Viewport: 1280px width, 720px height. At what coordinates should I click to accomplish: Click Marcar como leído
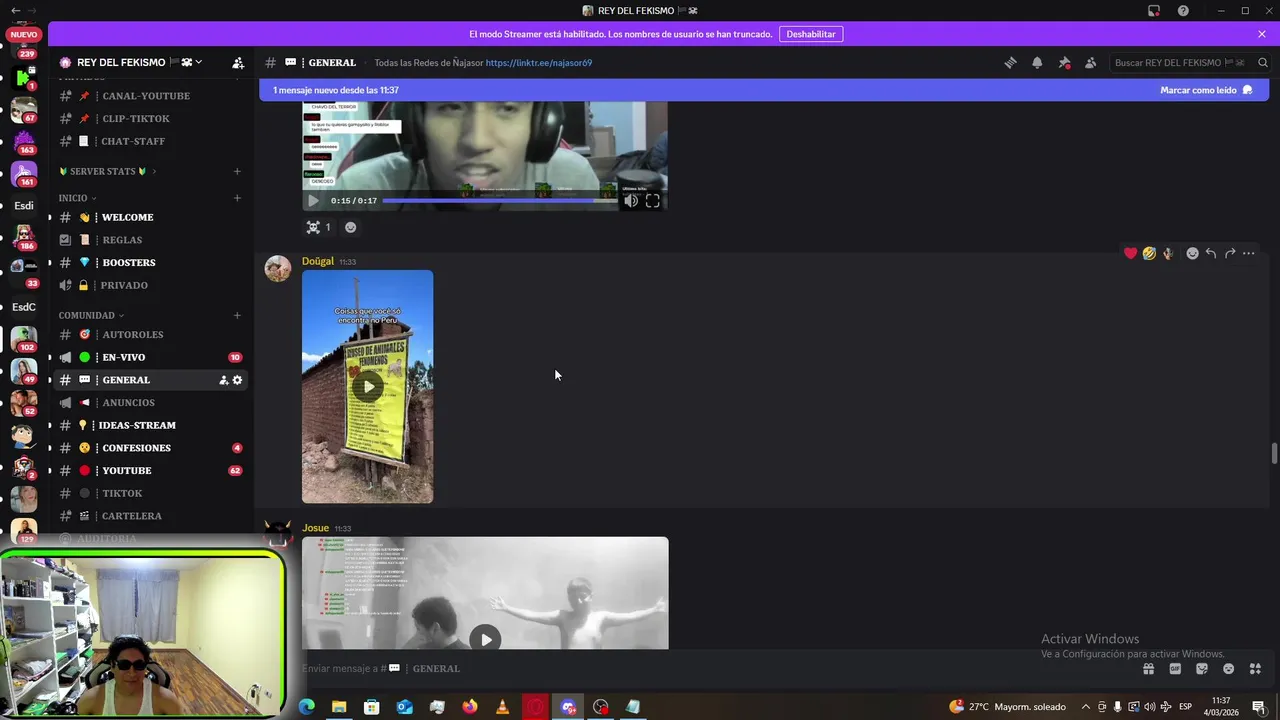point(1206,90)
